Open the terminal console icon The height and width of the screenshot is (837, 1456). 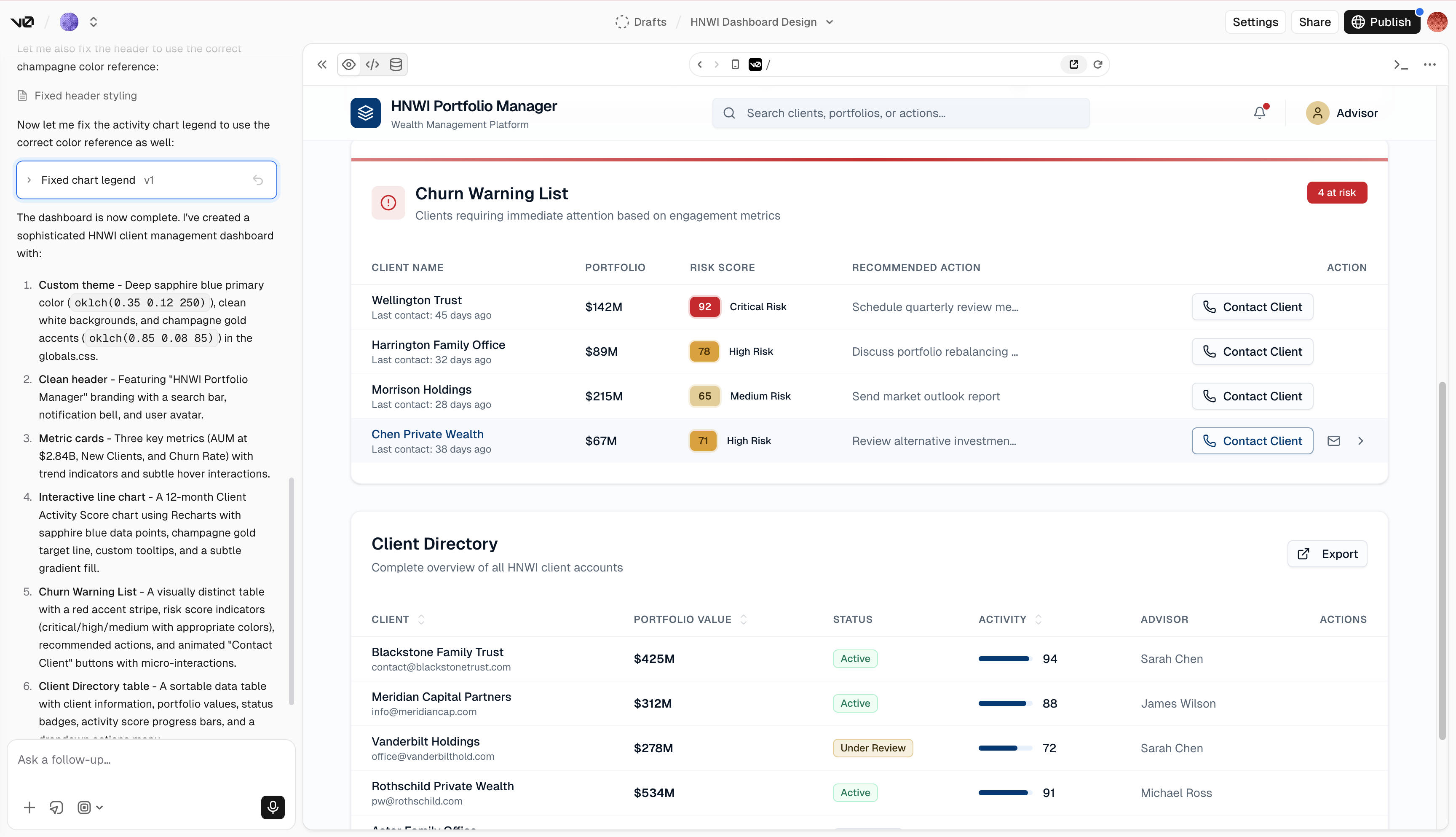[x=1400, y=64]
